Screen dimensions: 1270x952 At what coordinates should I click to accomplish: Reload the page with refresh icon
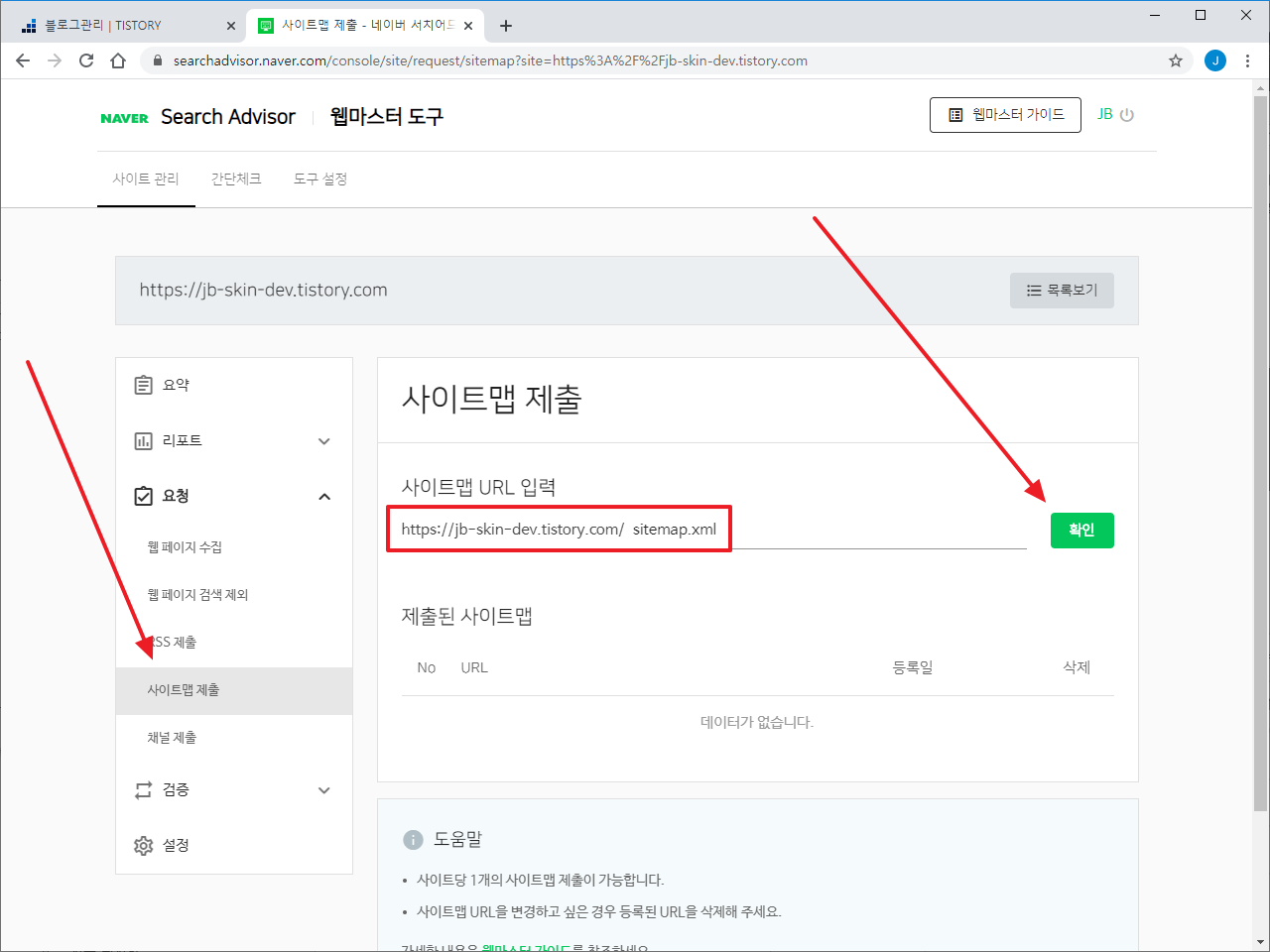click(x=86, y=60)
